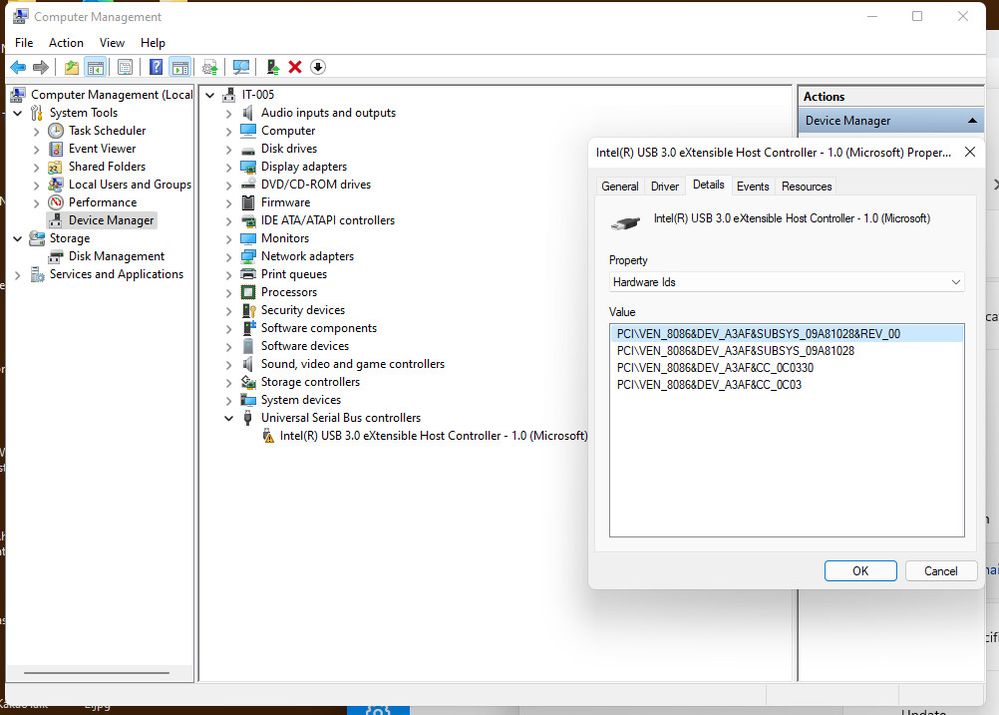This screenshot has width=999, height=715.
Task: Click the red X uninstall device icon
Action: coord(295,67)
